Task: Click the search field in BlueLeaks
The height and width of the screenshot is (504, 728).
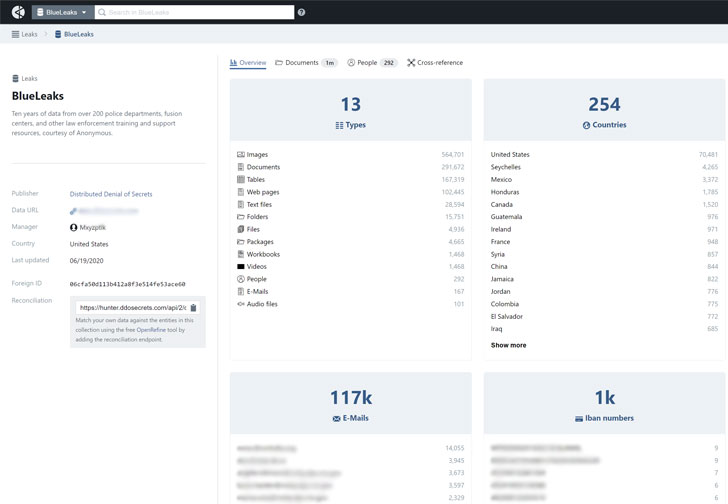Action: [x=195, y=12]
